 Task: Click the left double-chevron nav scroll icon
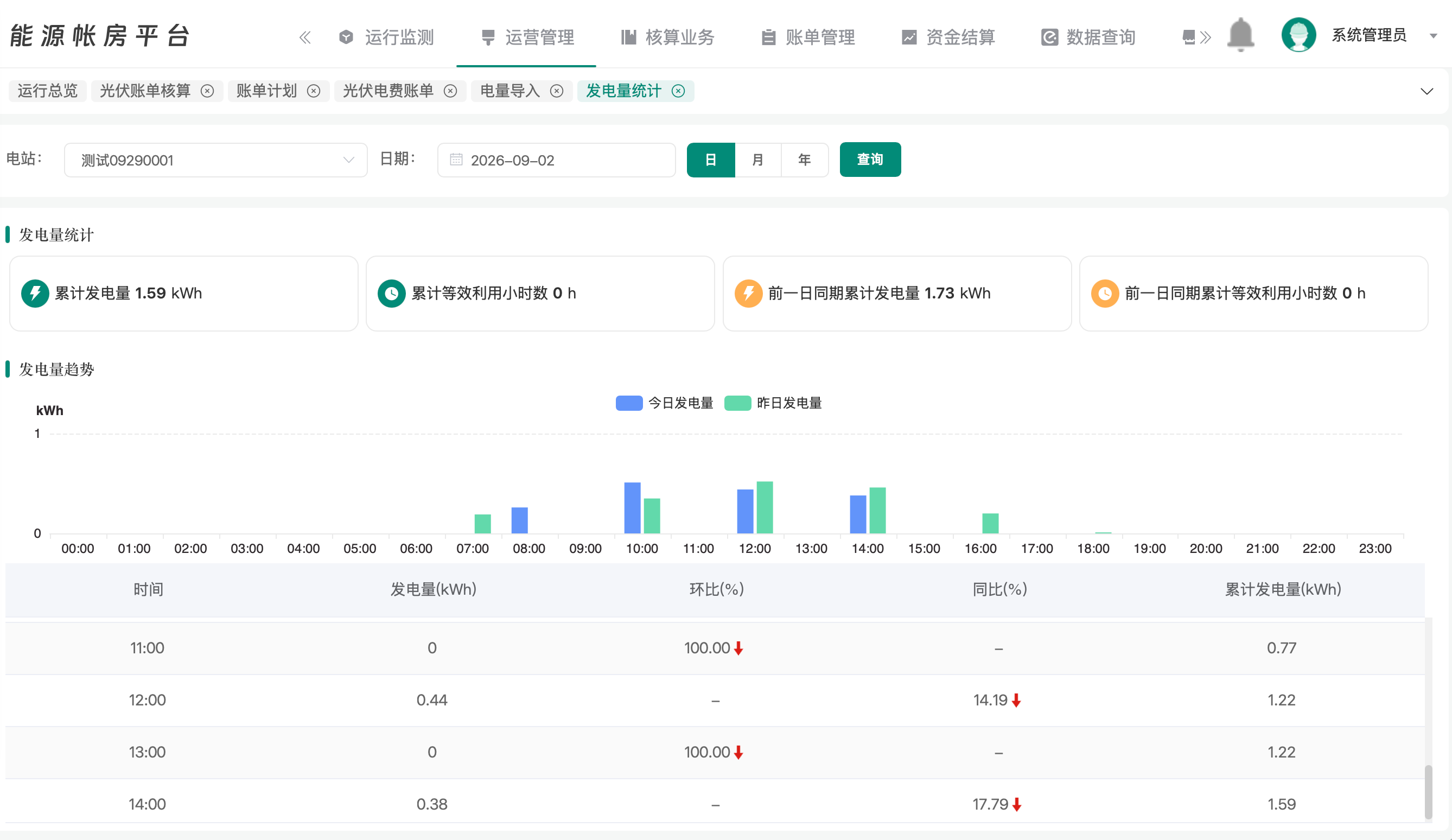[x=305, y=37]
